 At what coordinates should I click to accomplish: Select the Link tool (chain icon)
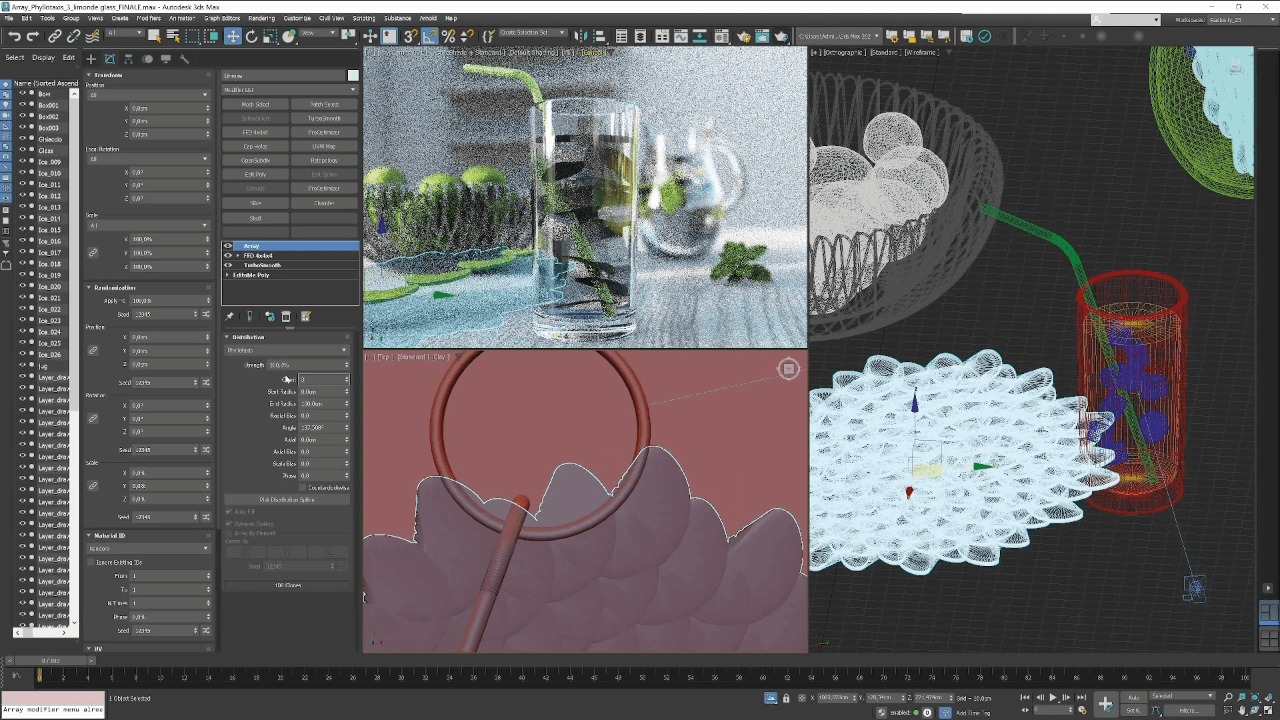click(x=55, y=36)
